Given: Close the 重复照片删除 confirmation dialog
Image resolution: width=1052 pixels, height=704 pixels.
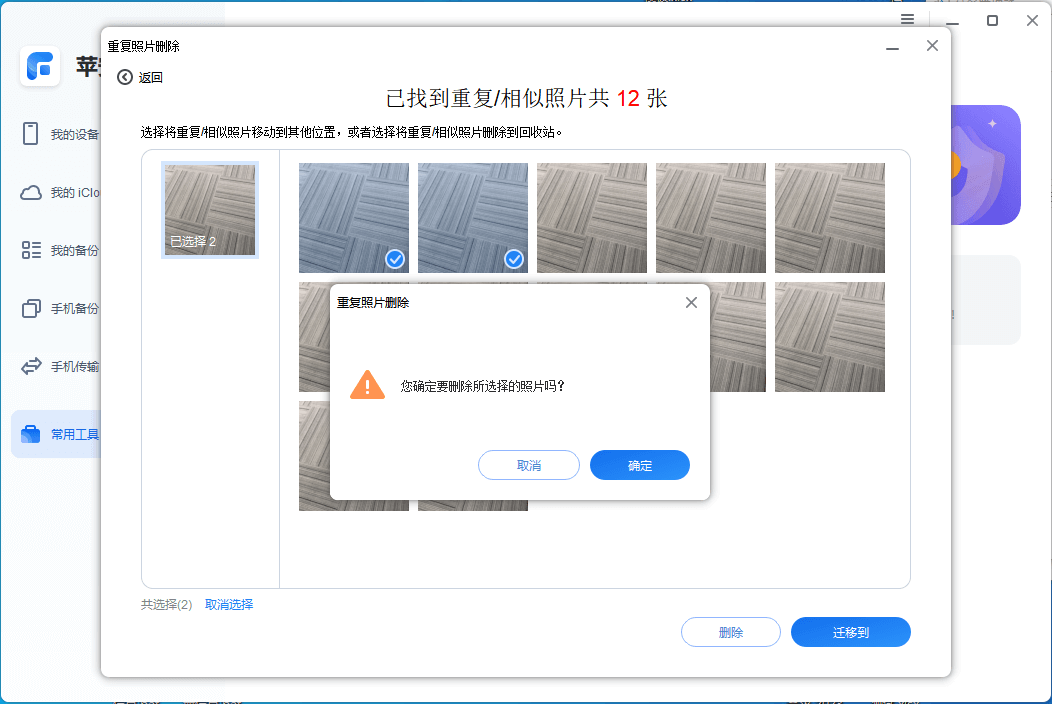Looking at the screenshot, I should (691, 302).
